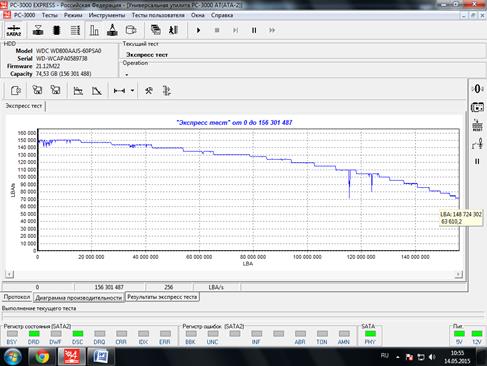Click the hammer tools icon in graph toolbar
487x366 pixels.
[149, 90]
